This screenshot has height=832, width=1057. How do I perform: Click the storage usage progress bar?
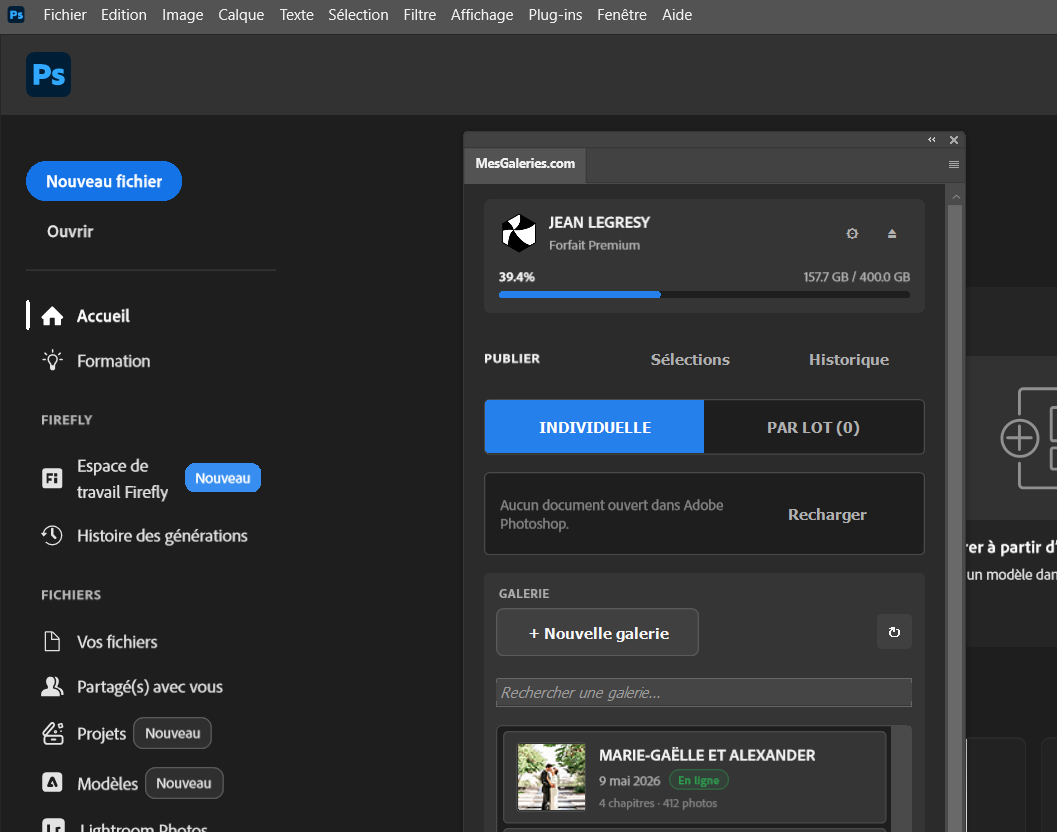point(704,295)
